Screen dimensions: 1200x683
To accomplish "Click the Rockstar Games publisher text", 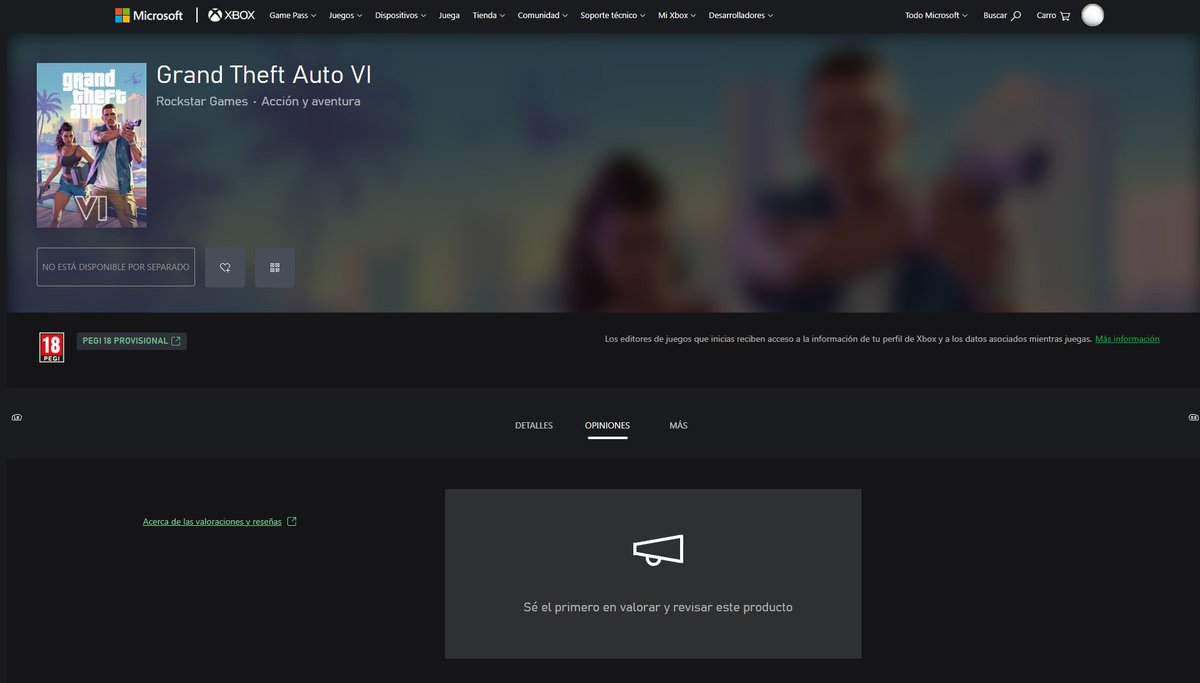I will (202, 101).
